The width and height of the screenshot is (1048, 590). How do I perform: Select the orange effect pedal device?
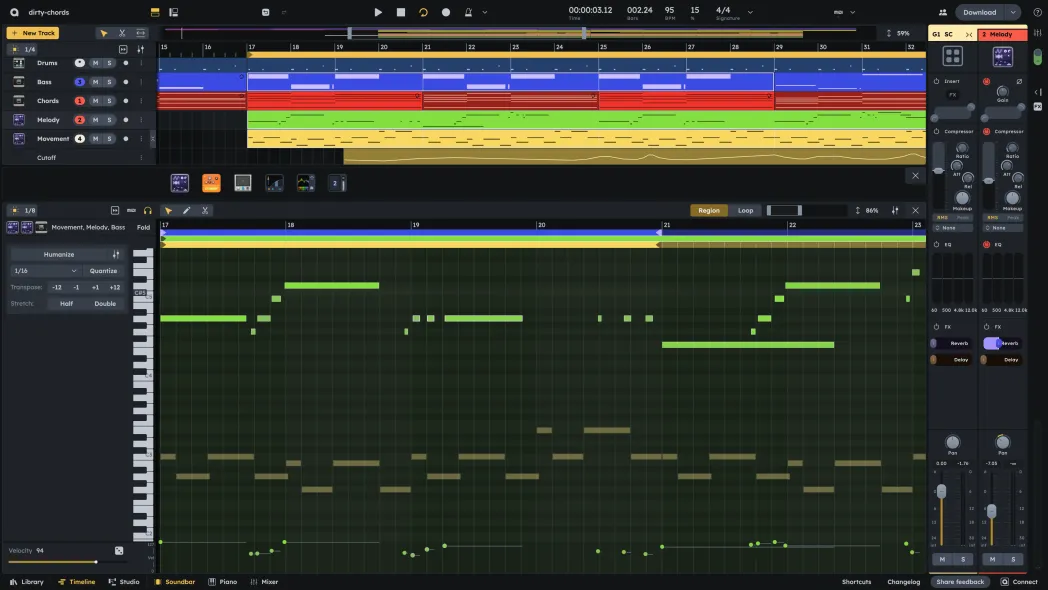[211, 182]
